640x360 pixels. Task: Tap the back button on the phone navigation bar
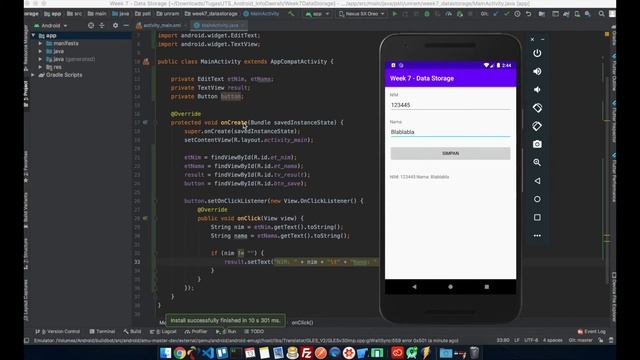coord(414,287)
